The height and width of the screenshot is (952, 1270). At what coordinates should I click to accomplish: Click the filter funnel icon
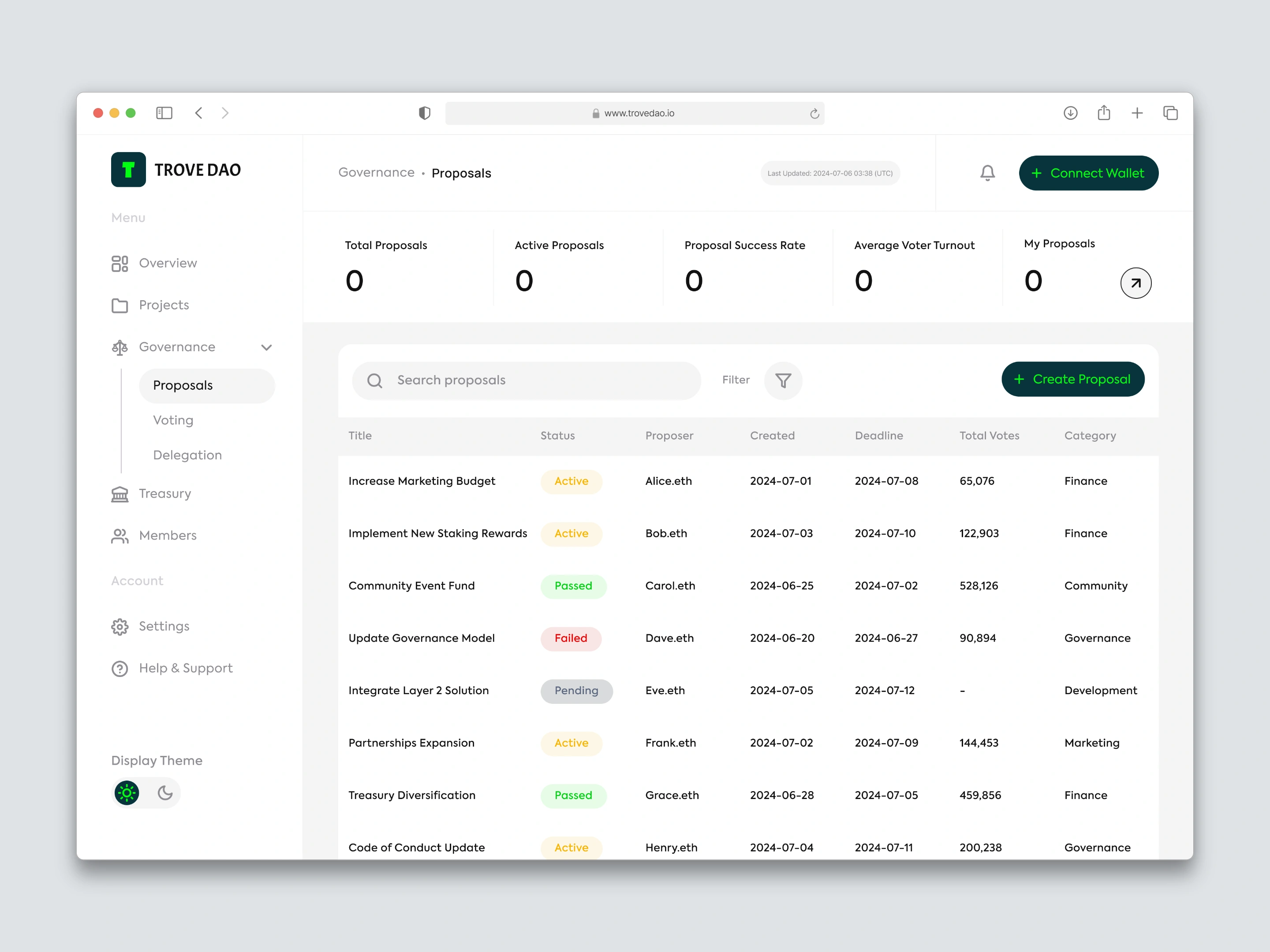783,380
